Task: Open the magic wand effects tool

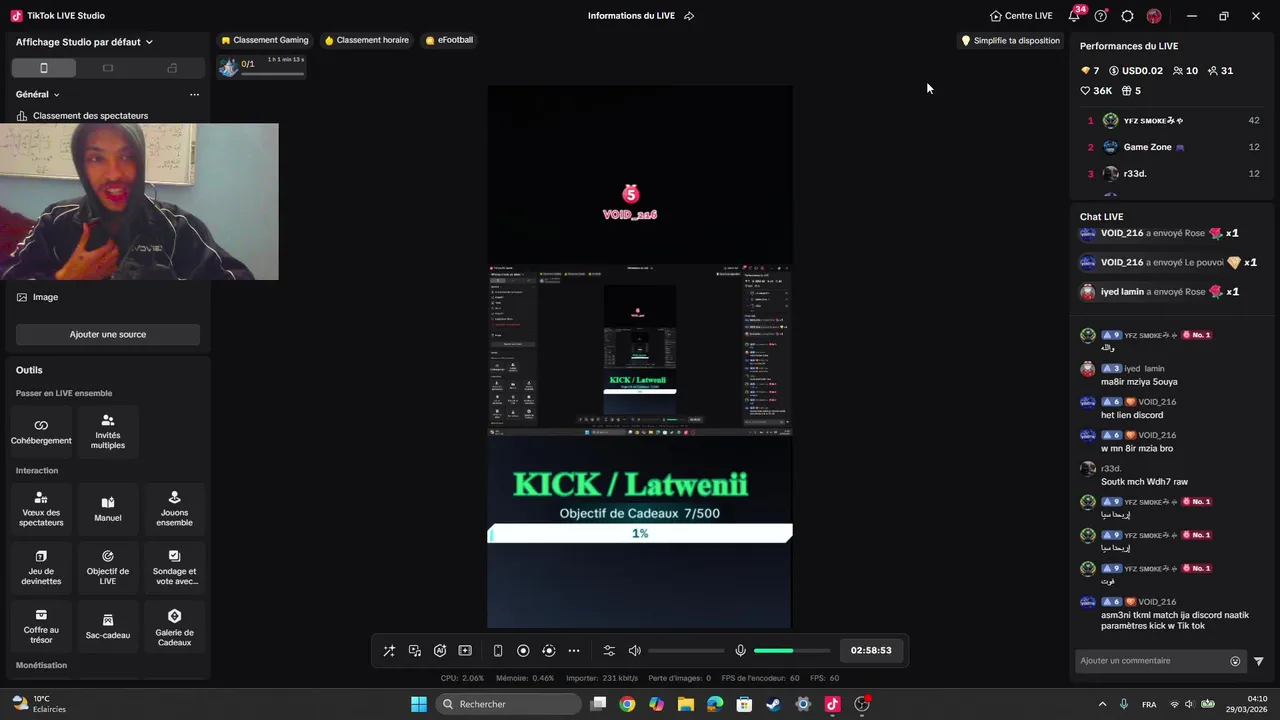Action: pos(389,650)
